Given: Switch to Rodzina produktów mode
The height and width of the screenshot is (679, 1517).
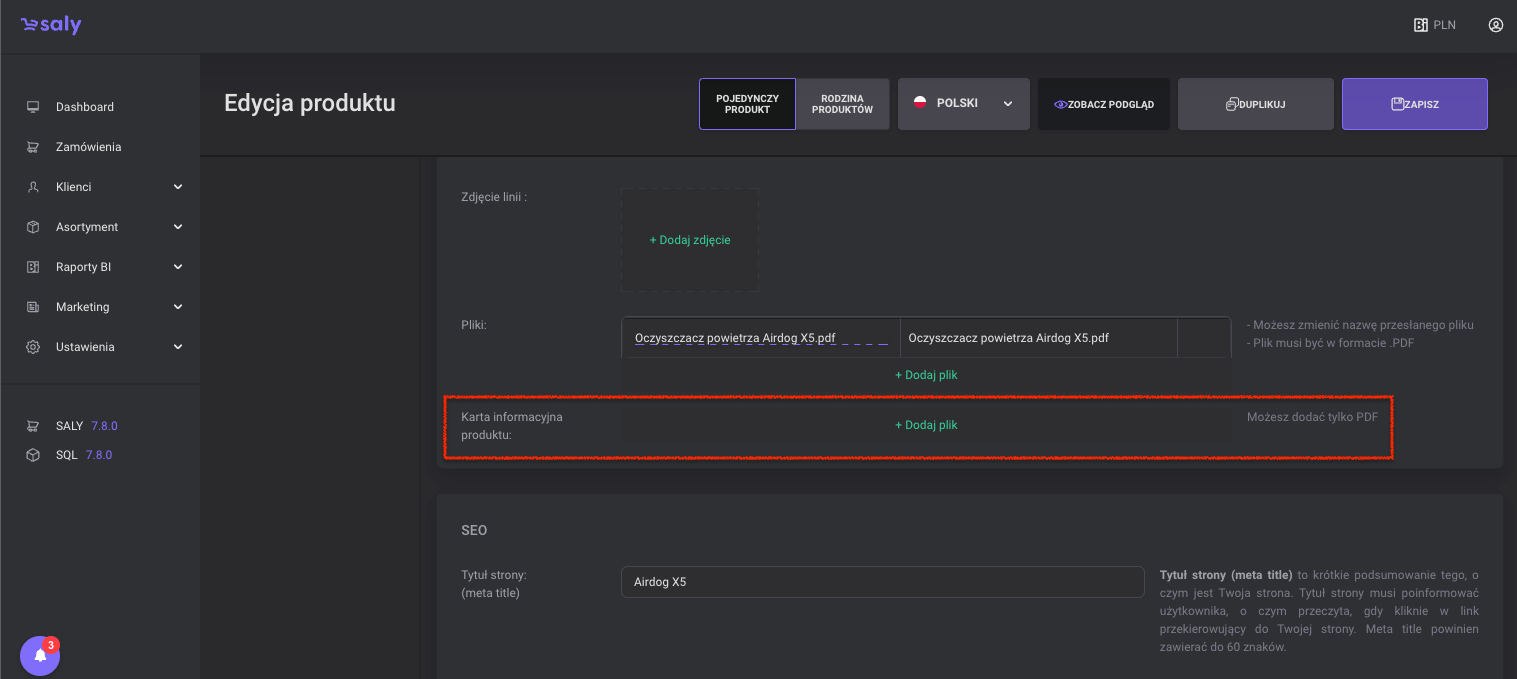Looking at the screenshot, I should (x=842, y=104).
